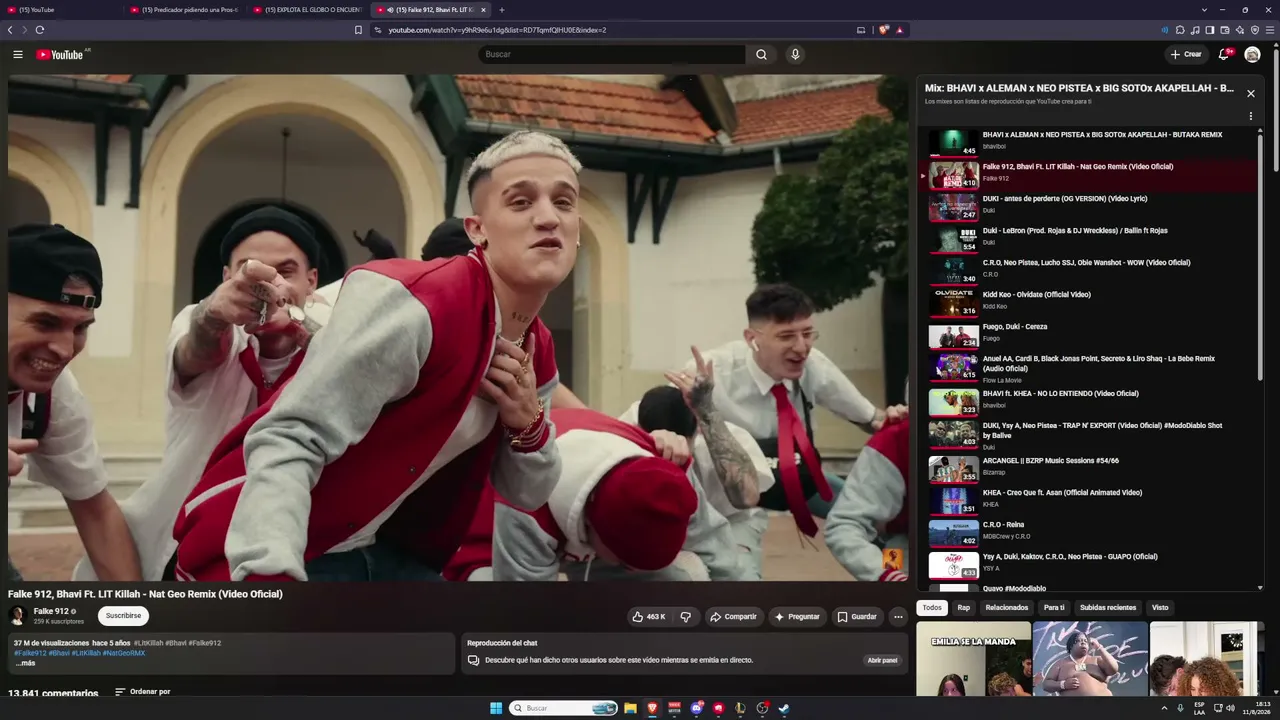Click the Compartir share button
The height and width of the screenshot is (720, 1280).
click(733, 617)
